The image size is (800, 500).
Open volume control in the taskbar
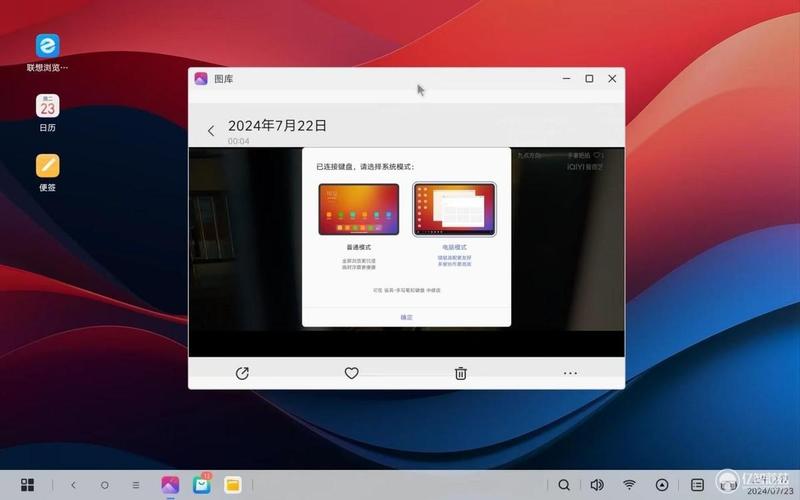[597, 485]
